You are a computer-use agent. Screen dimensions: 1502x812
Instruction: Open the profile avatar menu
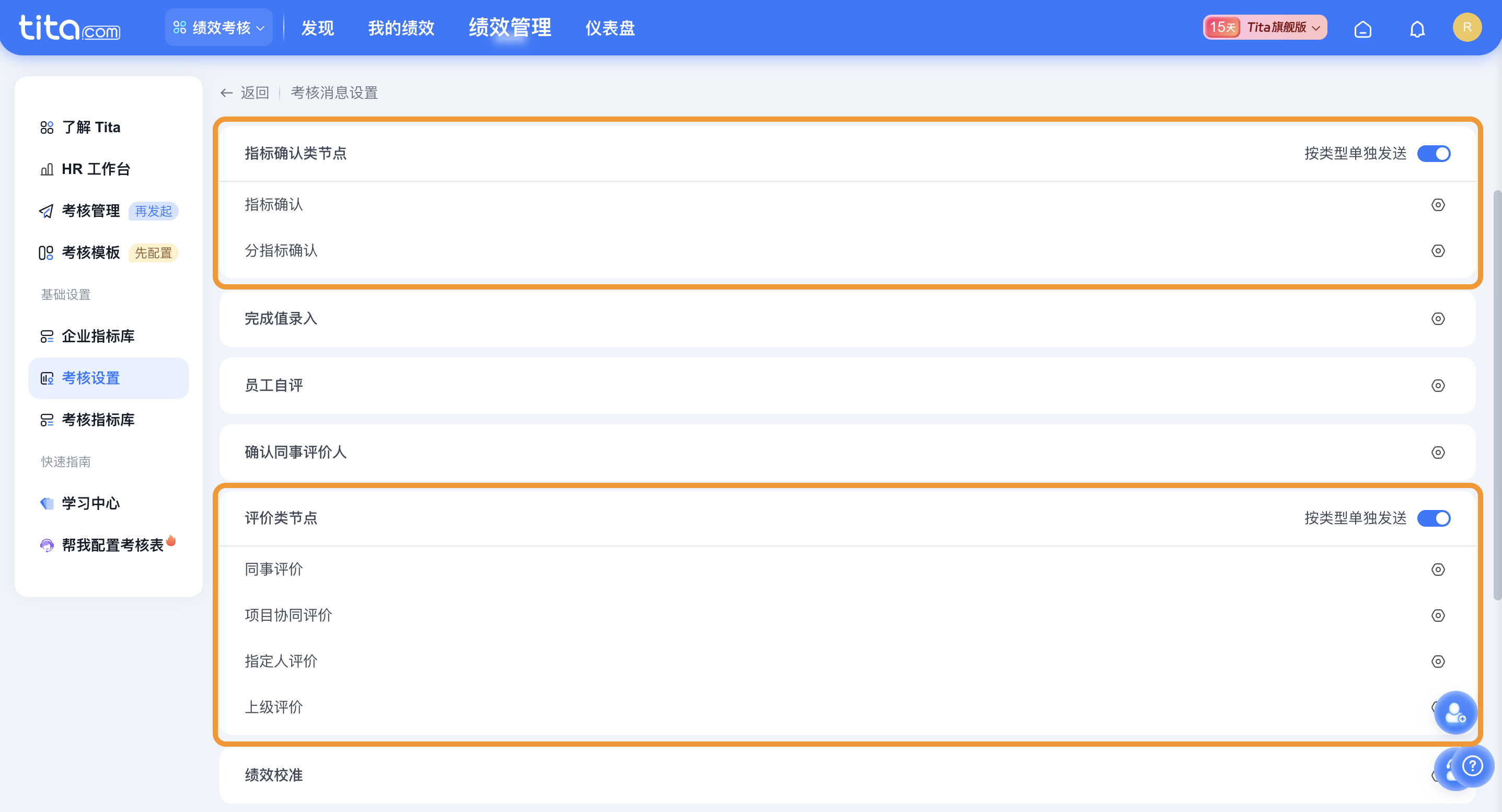click(1468, 26)
